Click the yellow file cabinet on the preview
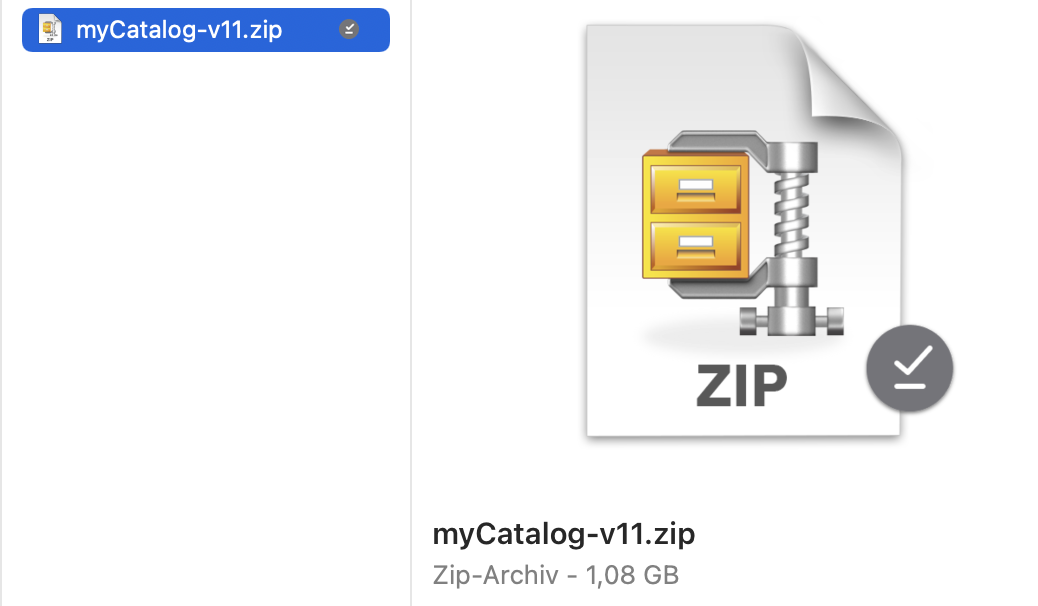 [x=696, y=215]
